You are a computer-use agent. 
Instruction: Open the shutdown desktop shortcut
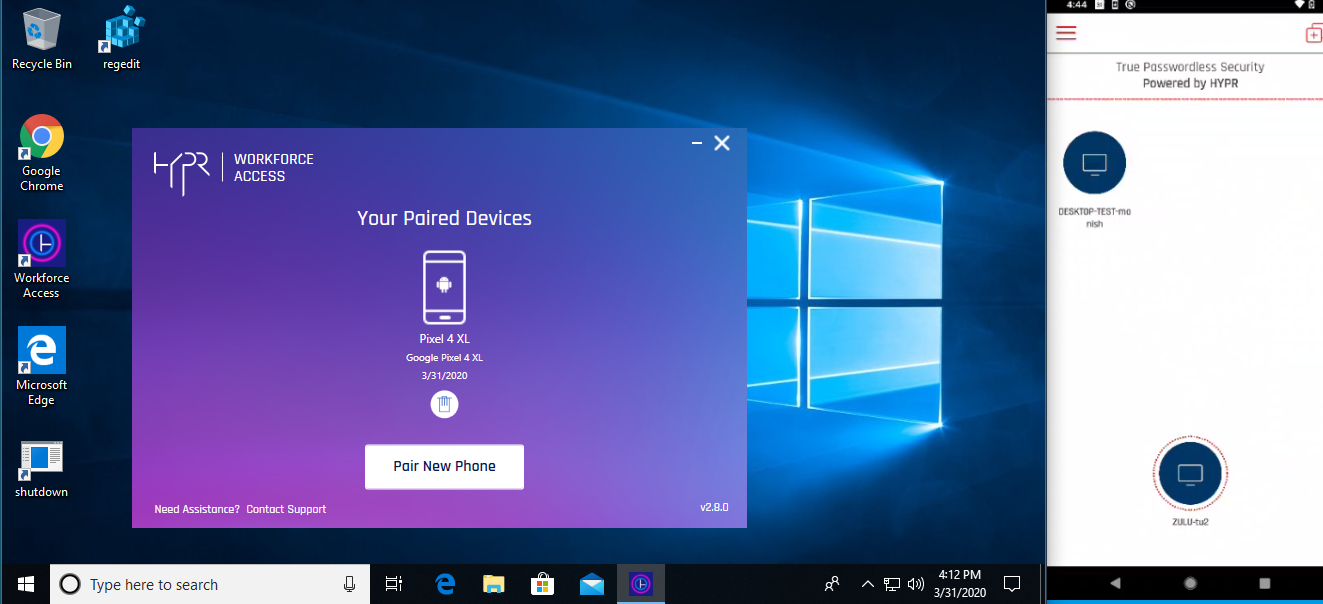[42, 470]
